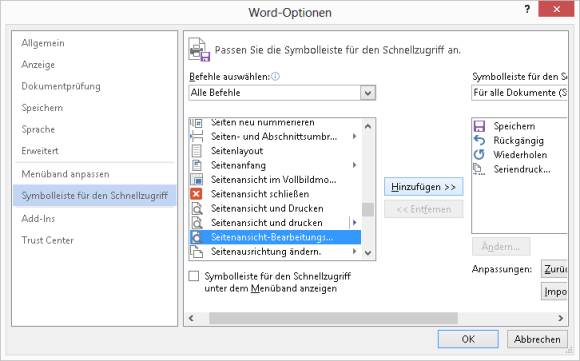Click the horizontal scrollbar right arrow
This screenshot has height=361, width=580.
561,318
